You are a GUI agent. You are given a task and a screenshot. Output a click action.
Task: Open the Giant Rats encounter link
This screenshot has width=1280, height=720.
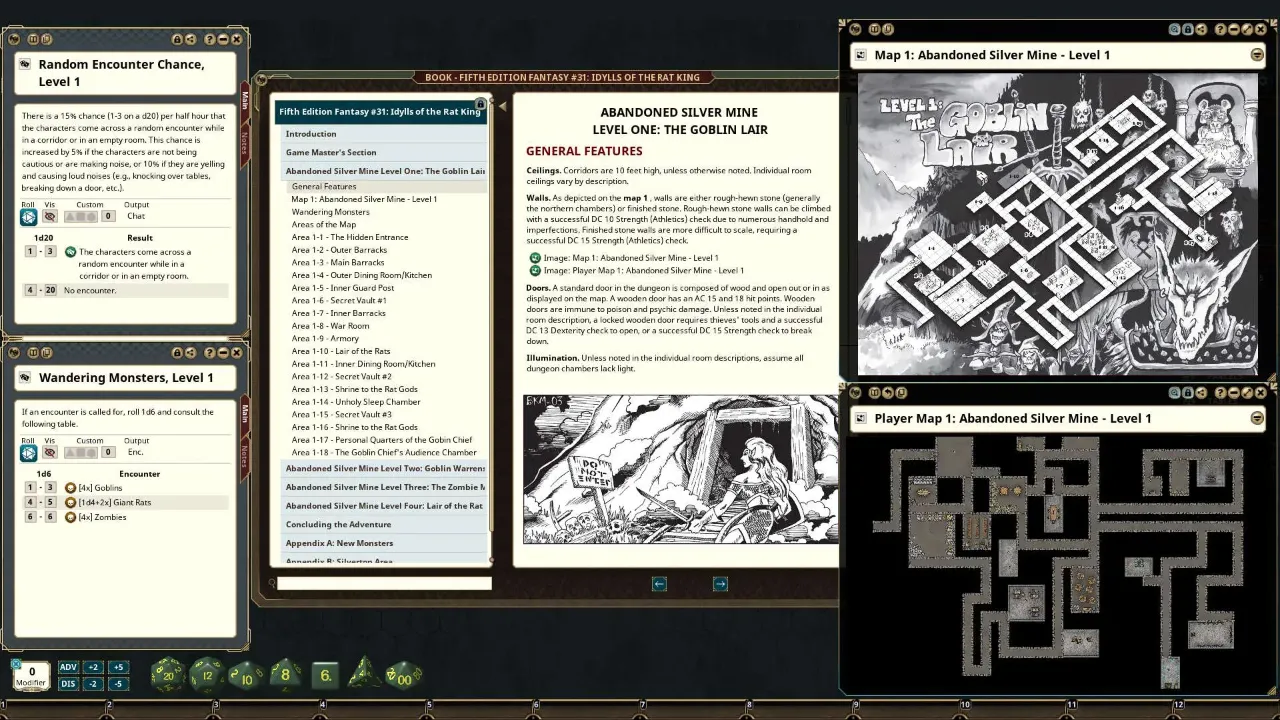point(70,502)
